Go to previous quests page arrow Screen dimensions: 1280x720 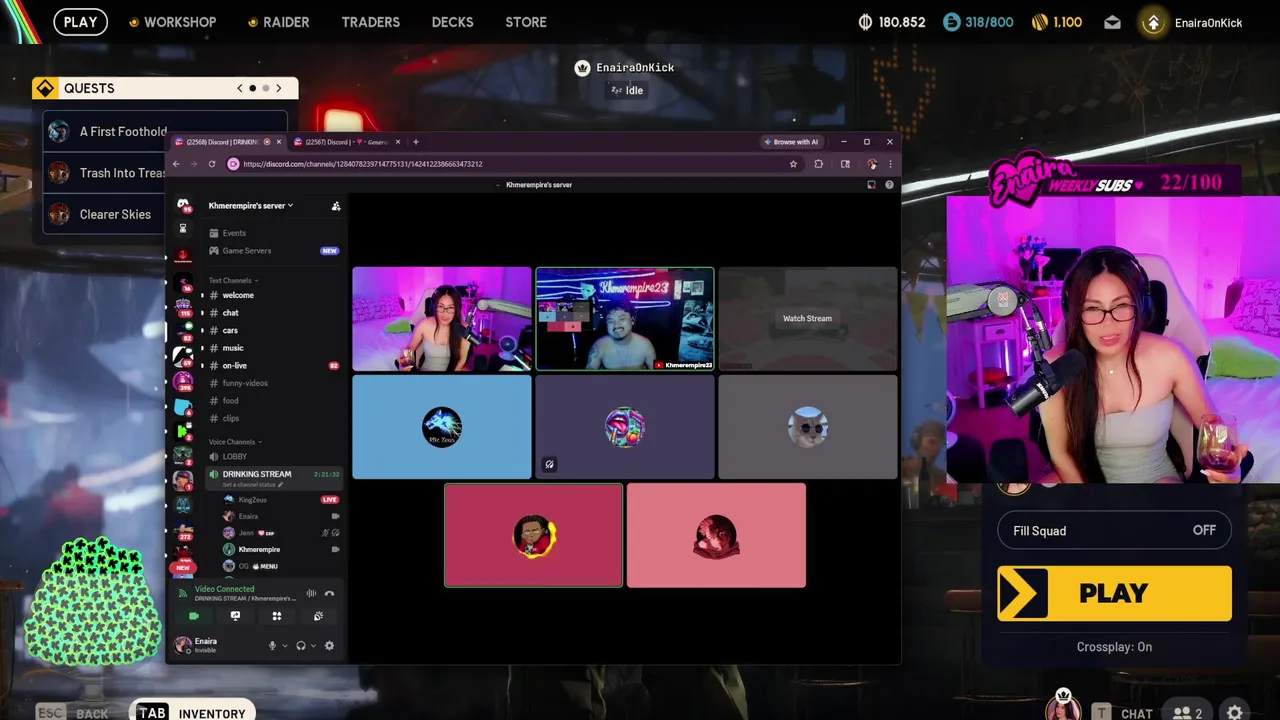click(x=239, y=88)
